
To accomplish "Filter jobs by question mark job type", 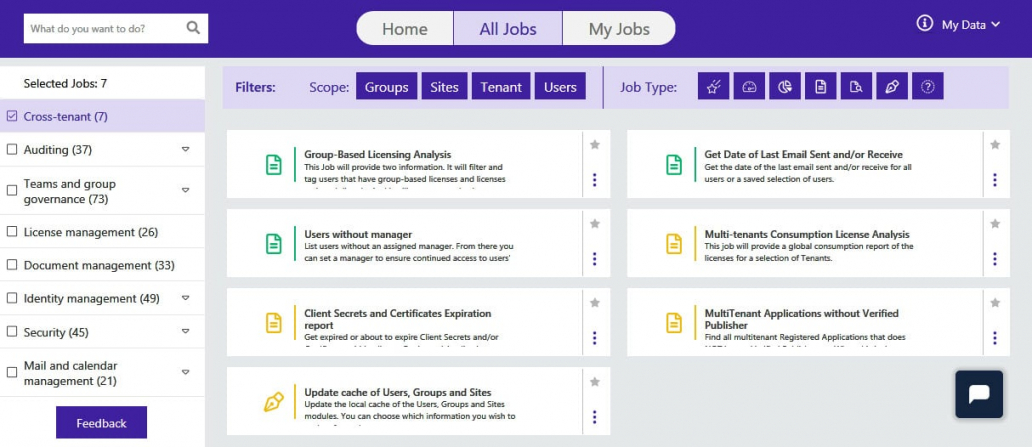I will pos(927,87).
